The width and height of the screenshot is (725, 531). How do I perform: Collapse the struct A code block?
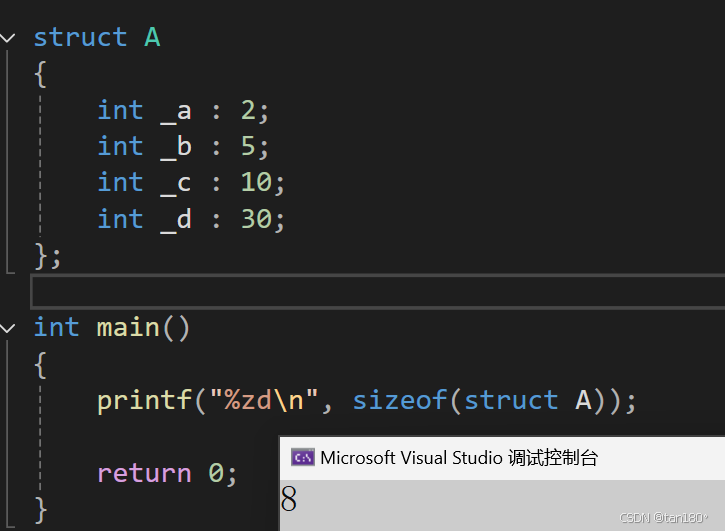pos(8,38)
